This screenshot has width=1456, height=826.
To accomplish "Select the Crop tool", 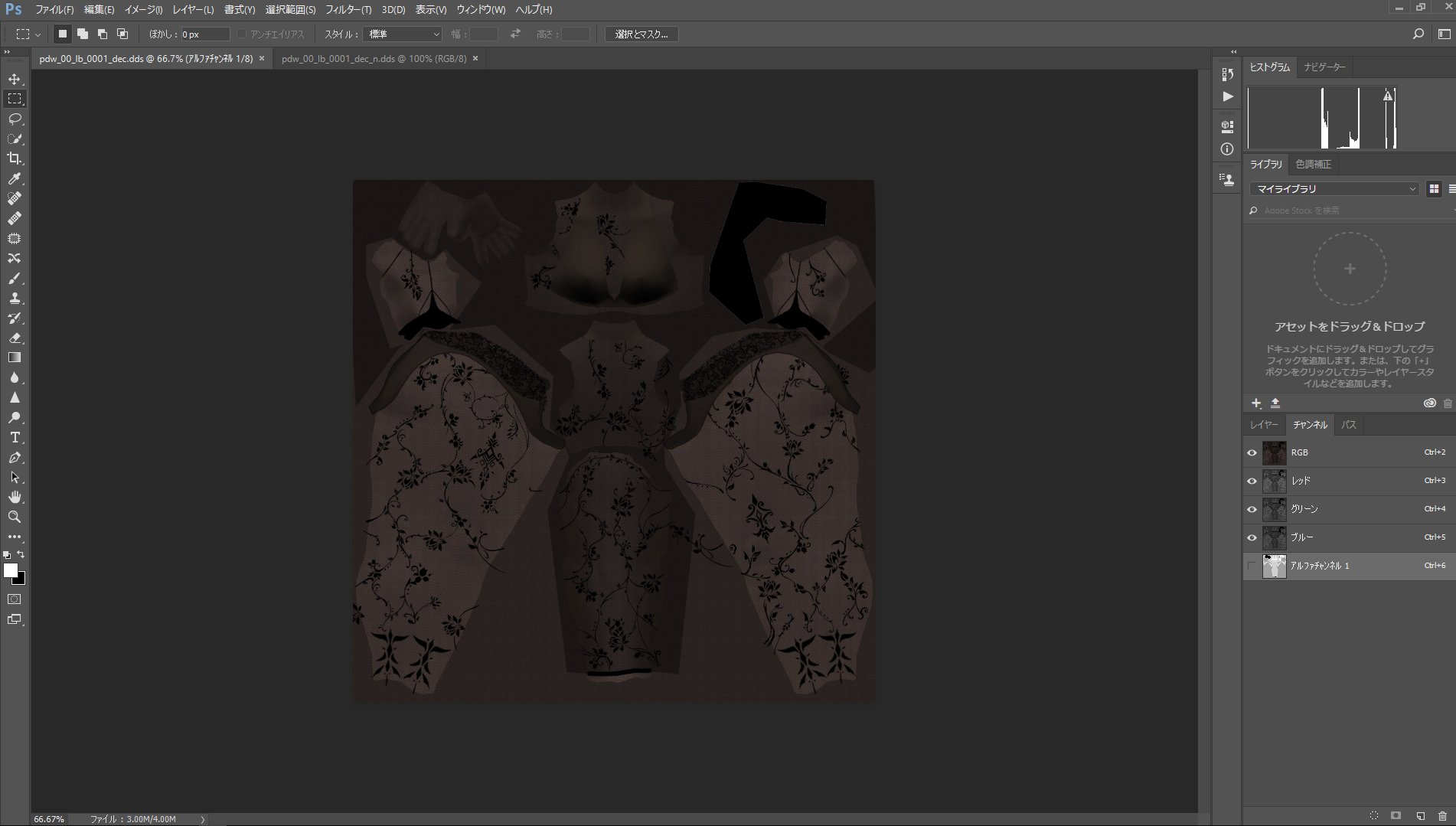I will click(x=15, y=158).
